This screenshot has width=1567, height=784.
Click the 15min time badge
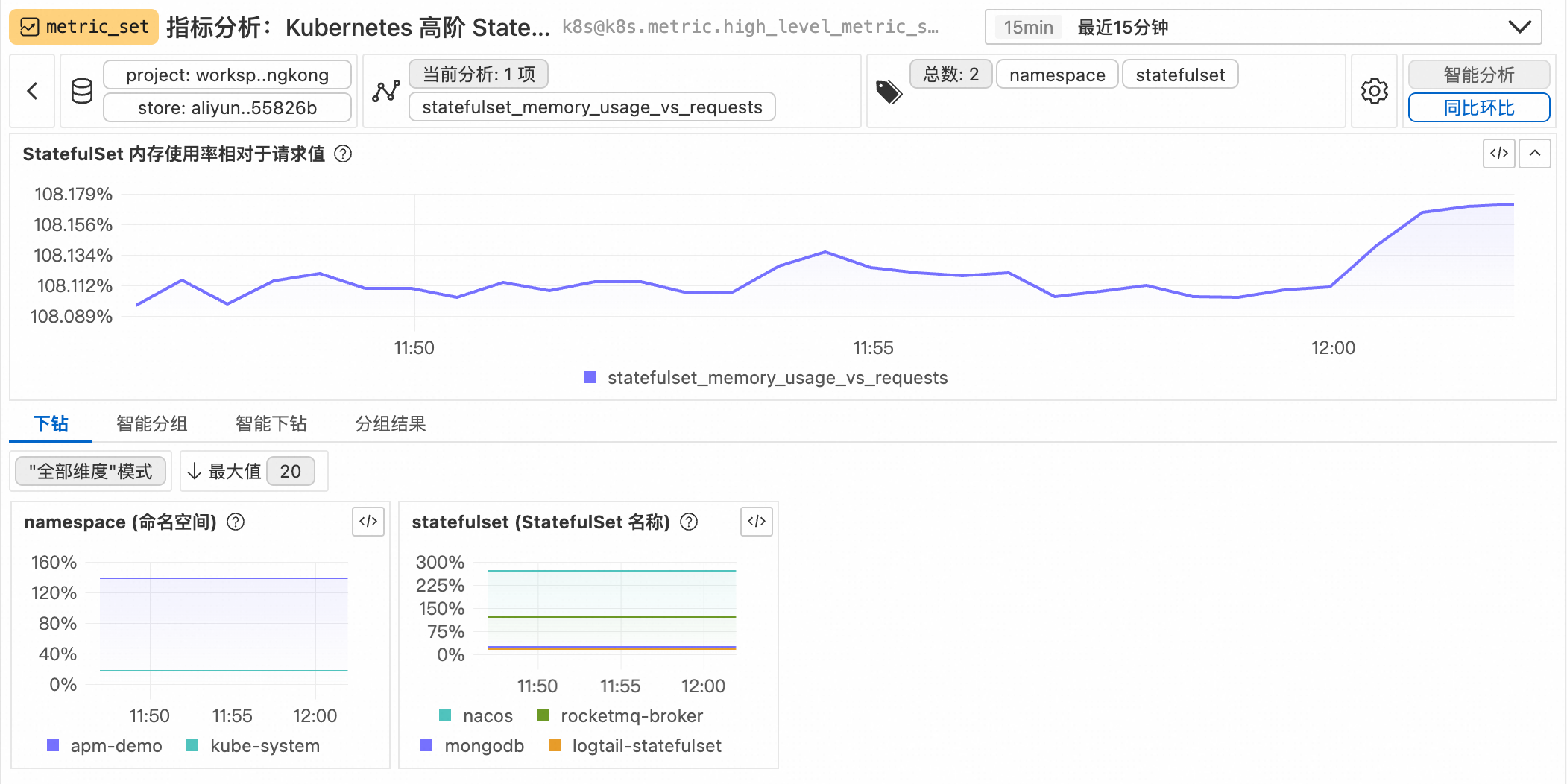tap(1028, 28)
